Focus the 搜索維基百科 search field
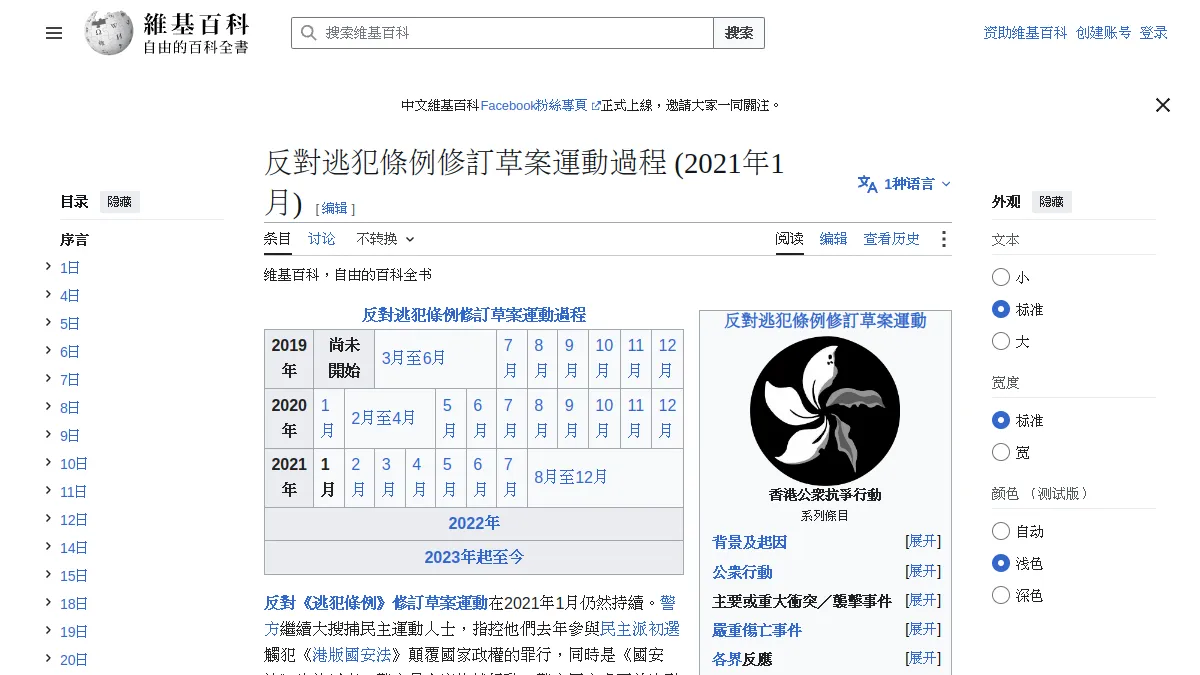 pyautogui.click(x=502, y=33)
